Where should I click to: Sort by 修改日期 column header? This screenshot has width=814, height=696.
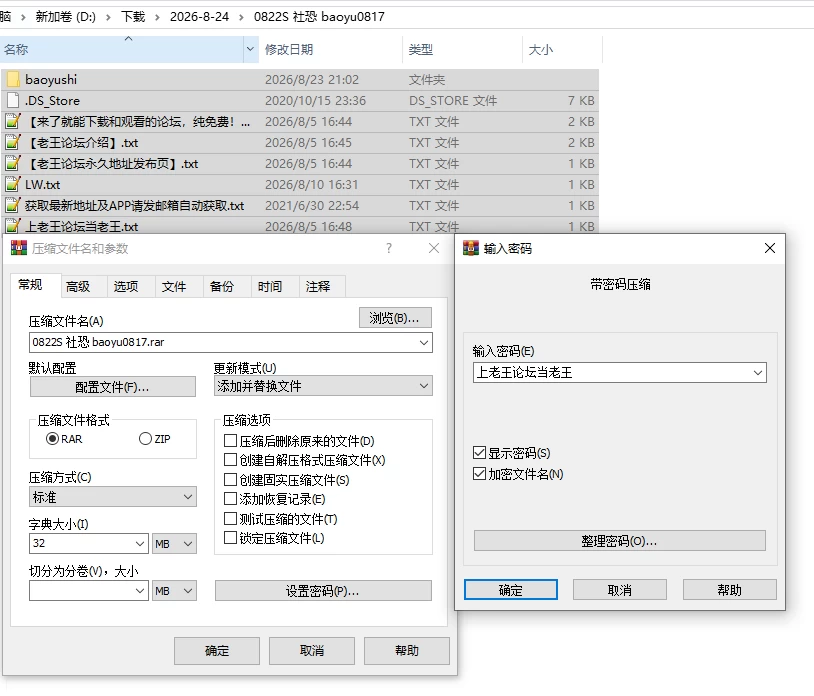point(331,49)
